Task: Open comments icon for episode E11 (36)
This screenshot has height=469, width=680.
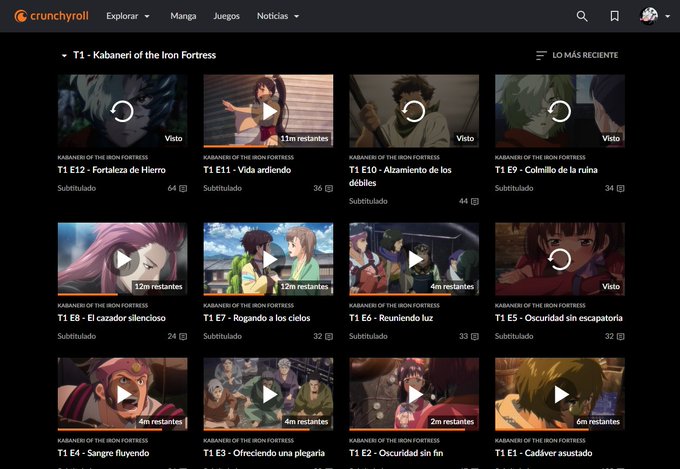Action: 329,188
